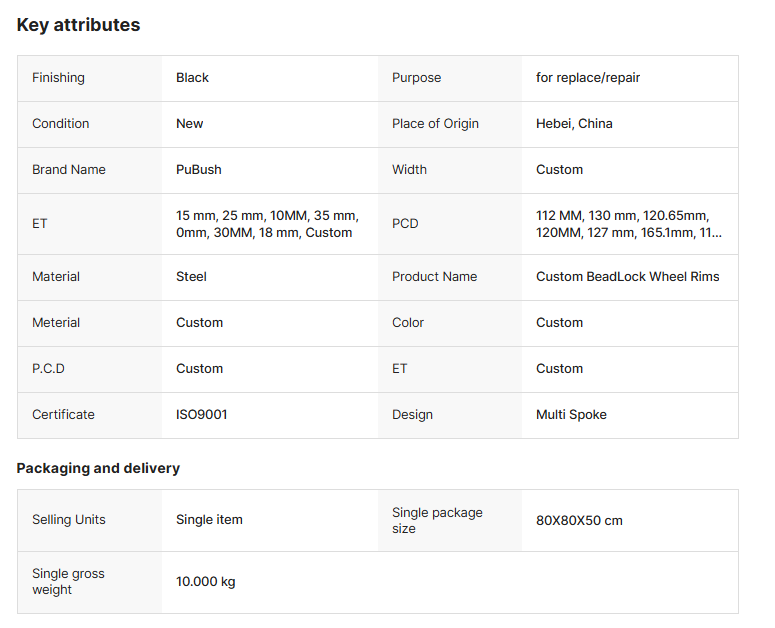Click the Place of Origin label
Image resolution: width=775 pixels, height=628 pixels.
tap(435, 124)
